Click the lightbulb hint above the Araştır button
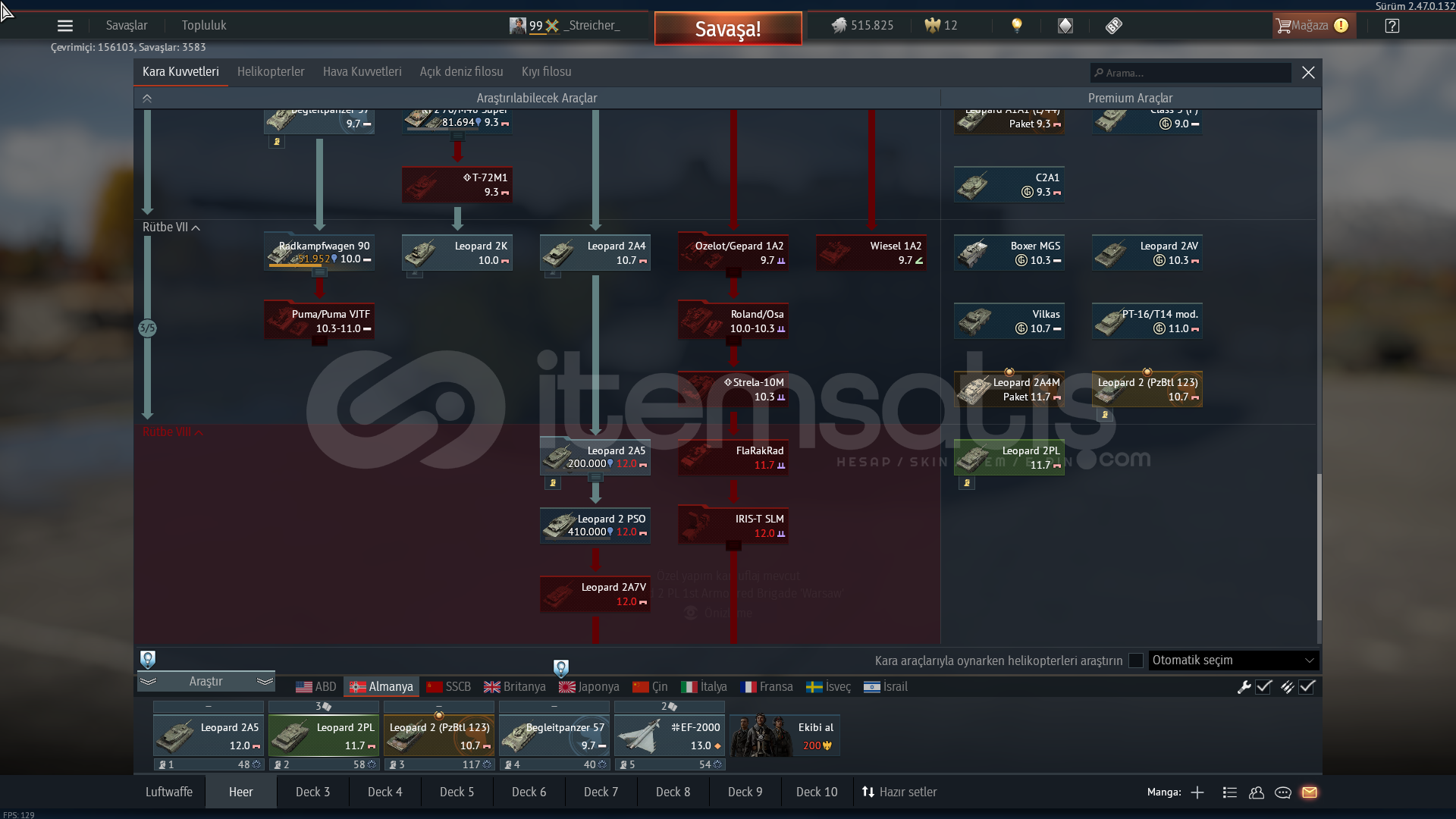Image resolution: width=1456 pixels, height=819 pixels. point(148,659)
